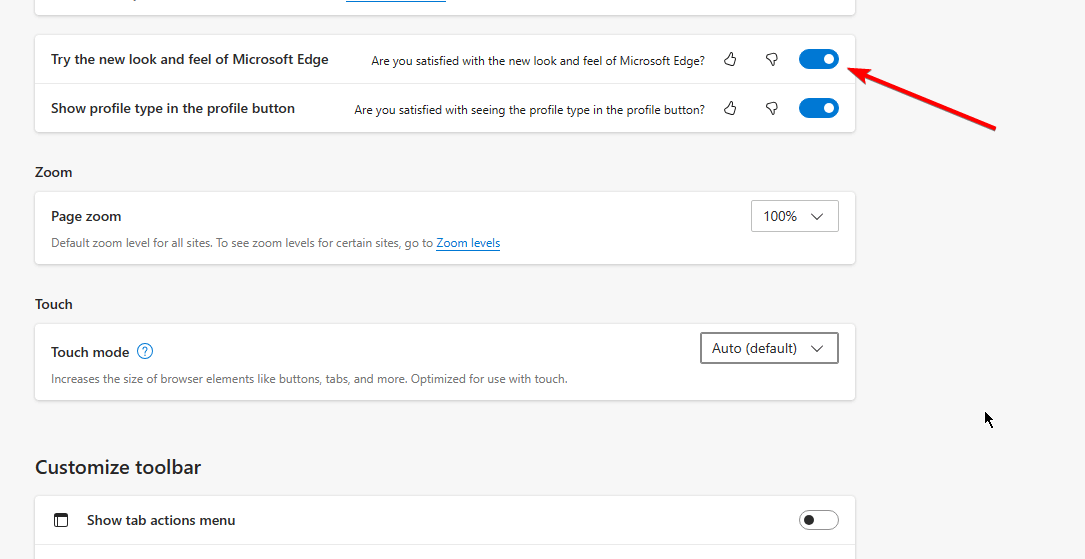The height and width of the screenshot is (559, 1085).
Task: Enable Show tab actions menu toggle
Action: [818, 520]
